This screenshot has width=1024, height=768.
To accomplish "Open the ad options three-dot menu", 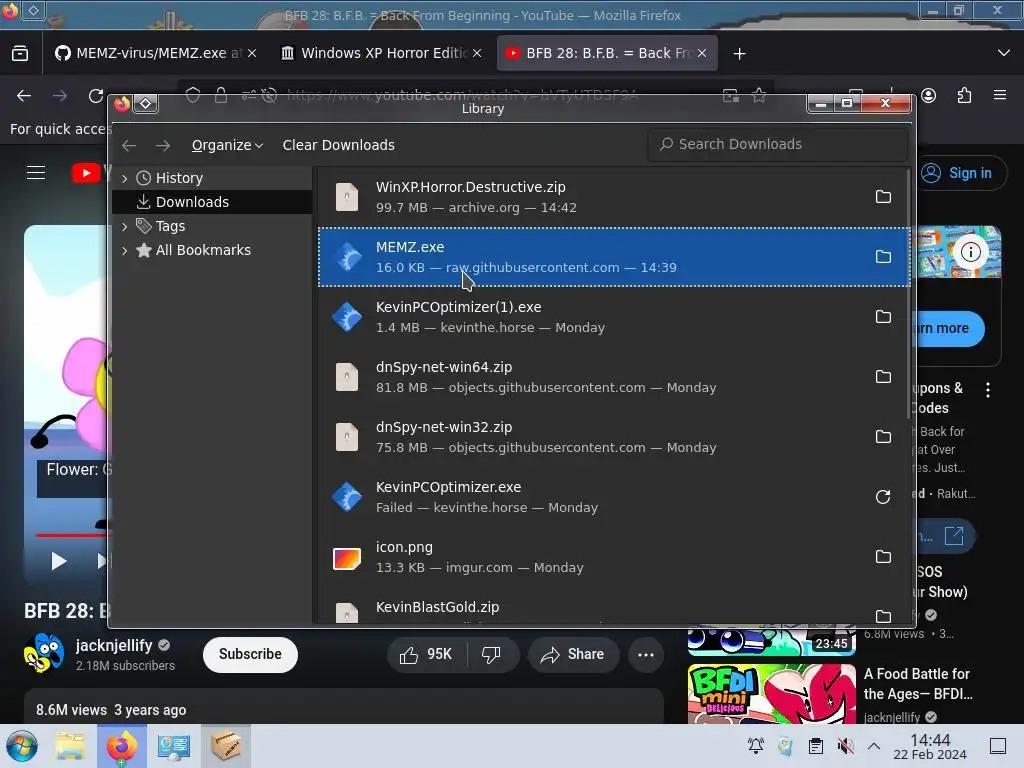I will (987, 390).
